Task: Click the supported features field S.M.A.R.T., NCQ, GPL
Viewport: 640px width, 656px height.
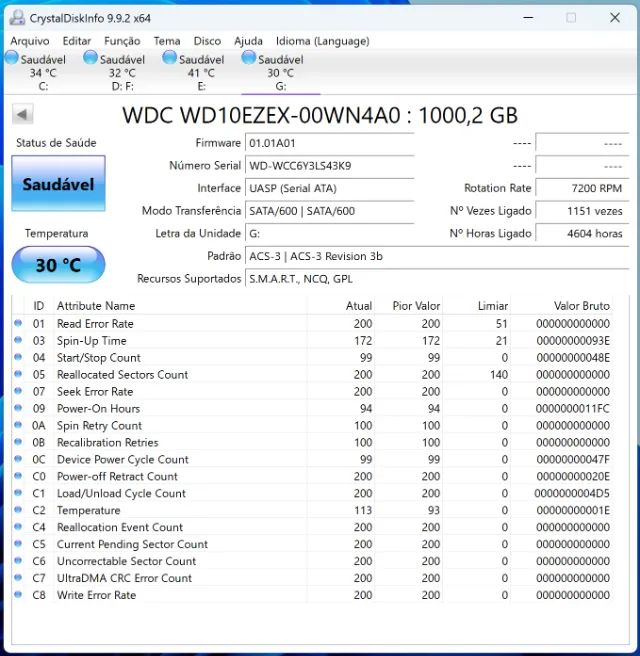Action: (437, 279)
